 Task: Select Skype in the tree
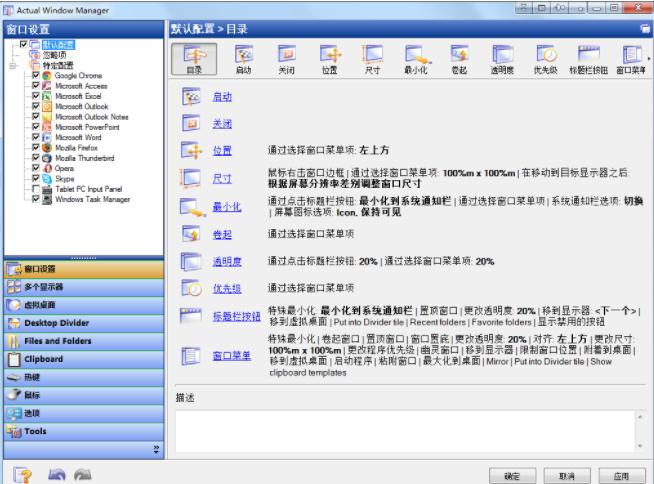click(x=65, y=179)
